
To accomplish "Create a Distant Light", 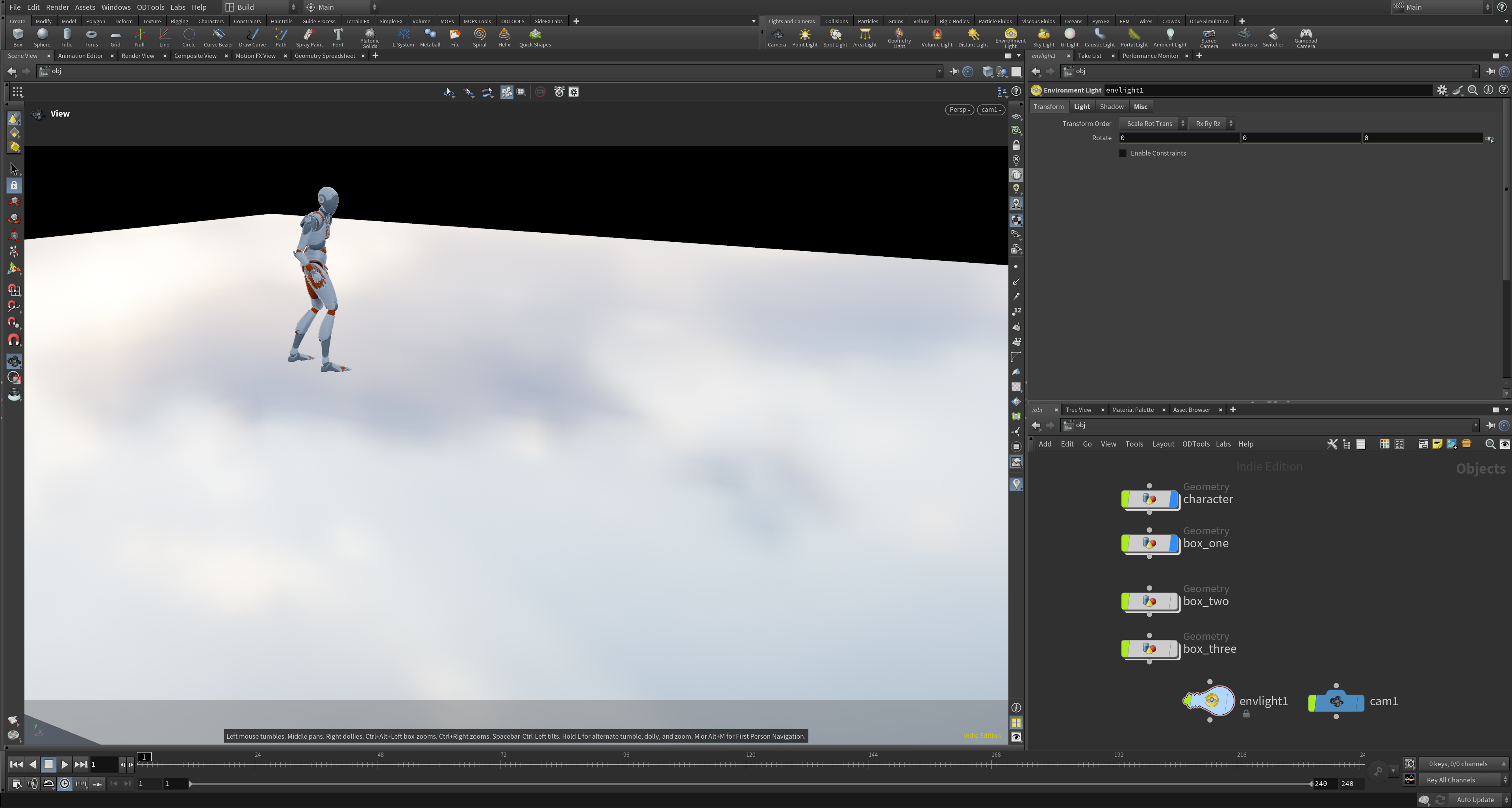I will (x=973, y=37).
